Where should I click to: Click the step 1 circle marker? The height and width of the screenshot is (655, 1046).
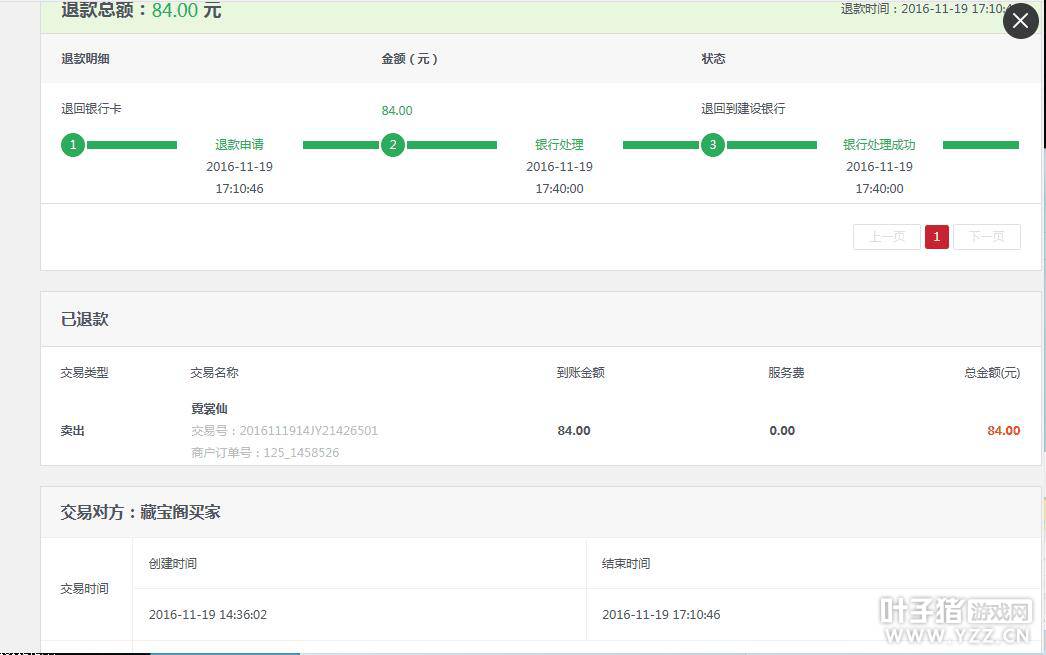click(72, 145)
